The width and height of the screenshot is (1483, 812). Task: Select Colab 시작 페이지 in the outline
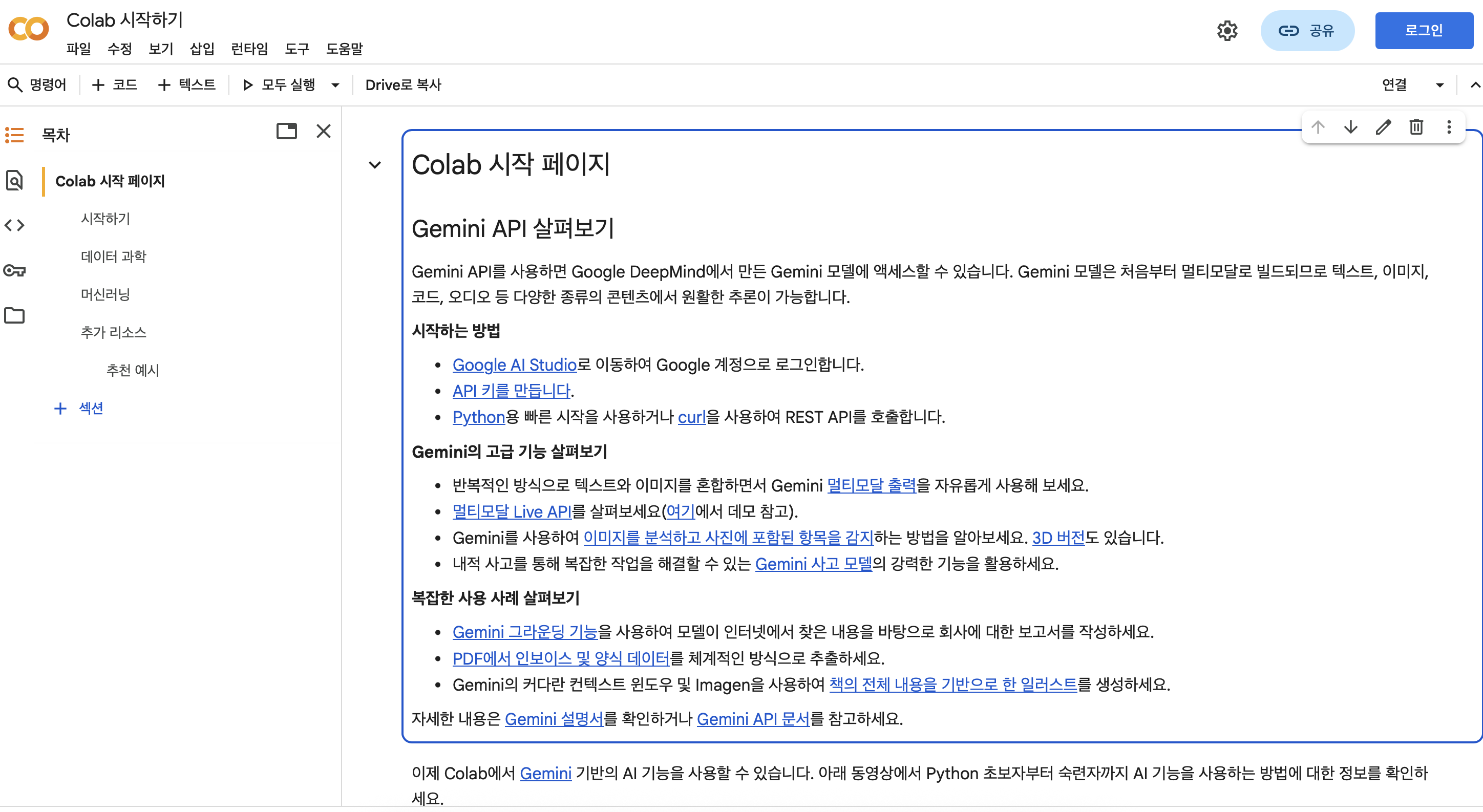point(110,181)
